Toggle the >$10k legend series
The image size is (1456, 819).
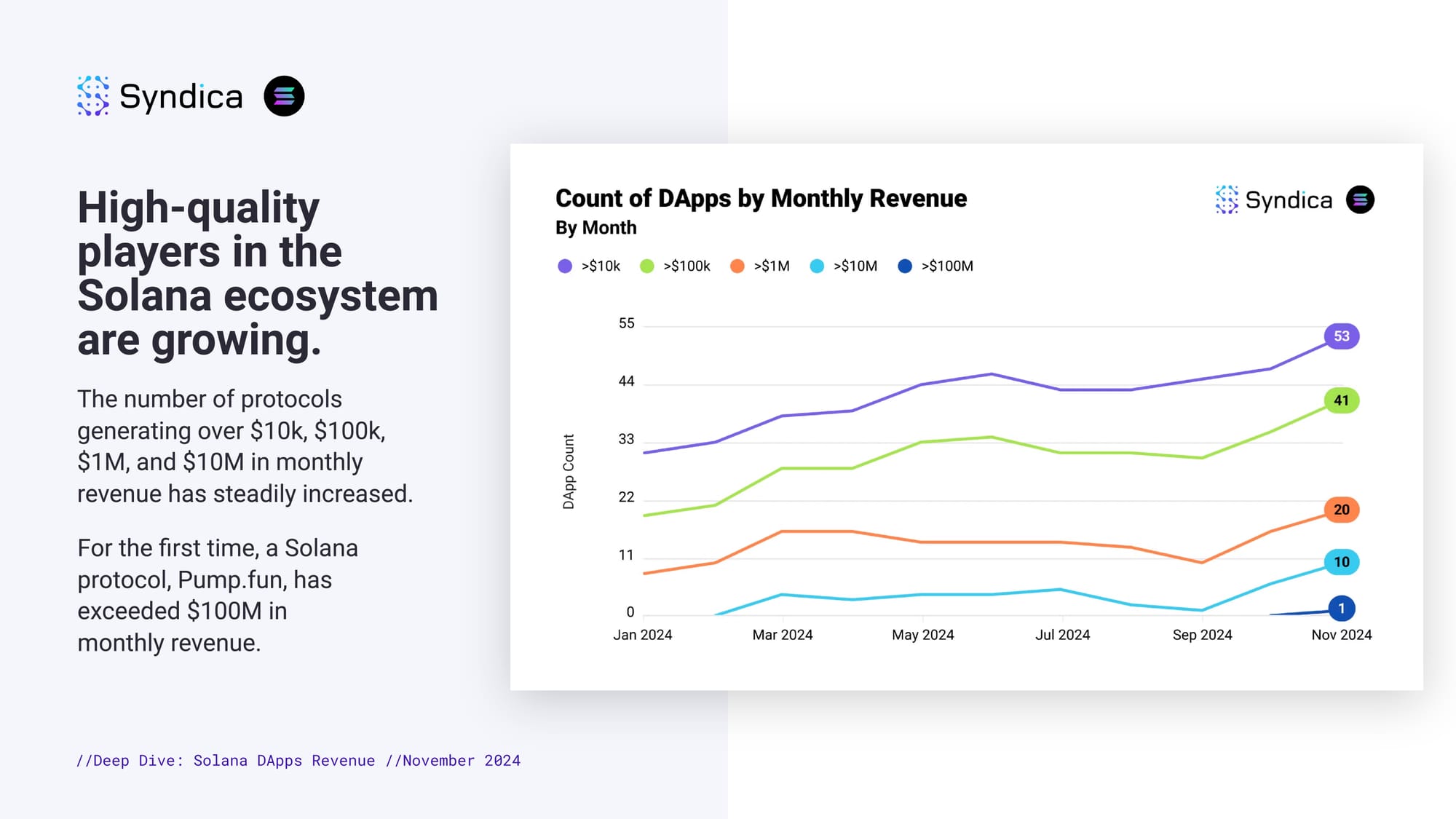590,266
